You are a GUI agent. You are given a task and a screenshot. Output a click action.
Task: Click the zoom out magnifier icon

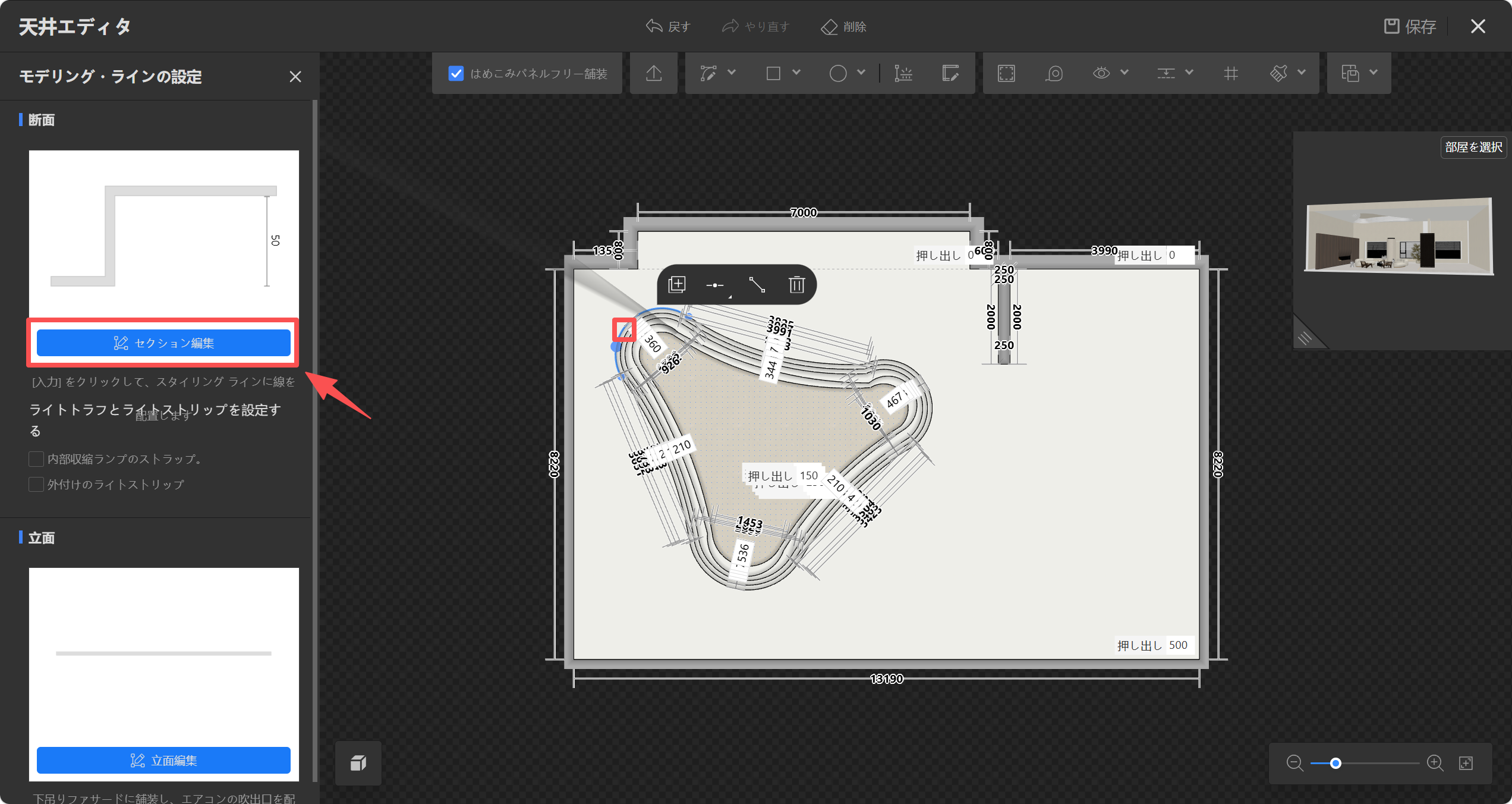point(1294,763)
